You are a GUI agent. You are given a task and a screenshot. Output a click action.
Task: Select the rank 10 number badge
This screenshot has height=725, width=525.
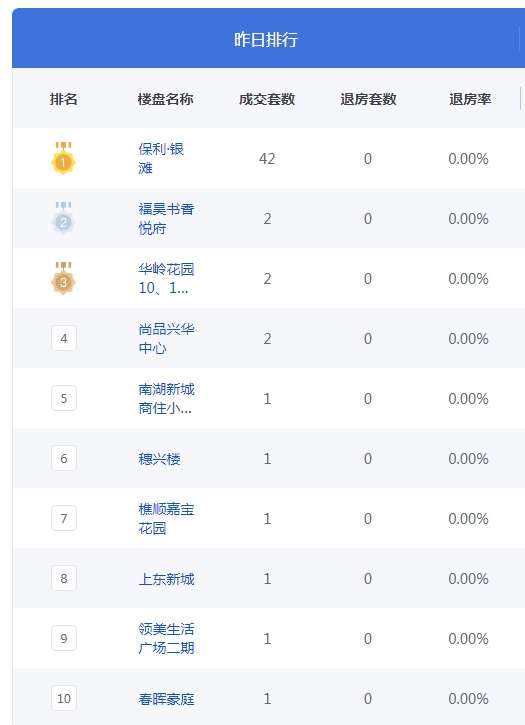[64, 698]
